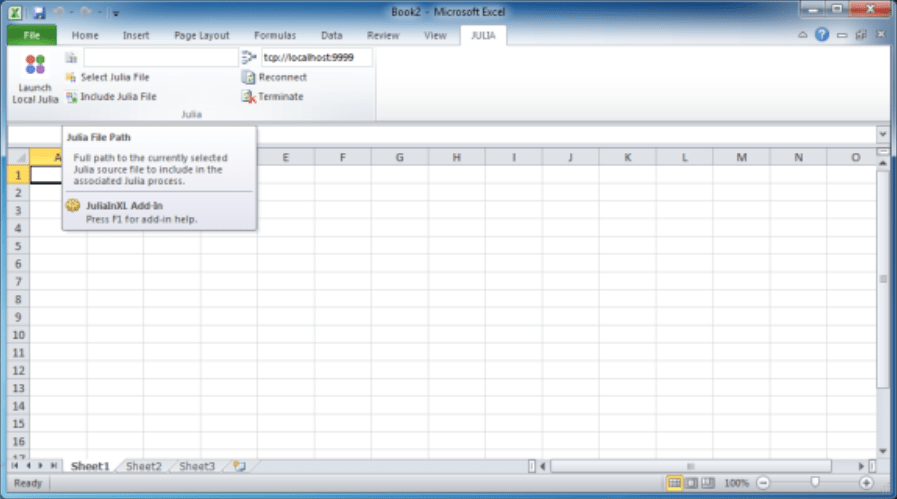This screenshot has height=499, width=897.
Task: Open the Formulas tab
Action: 275,35
